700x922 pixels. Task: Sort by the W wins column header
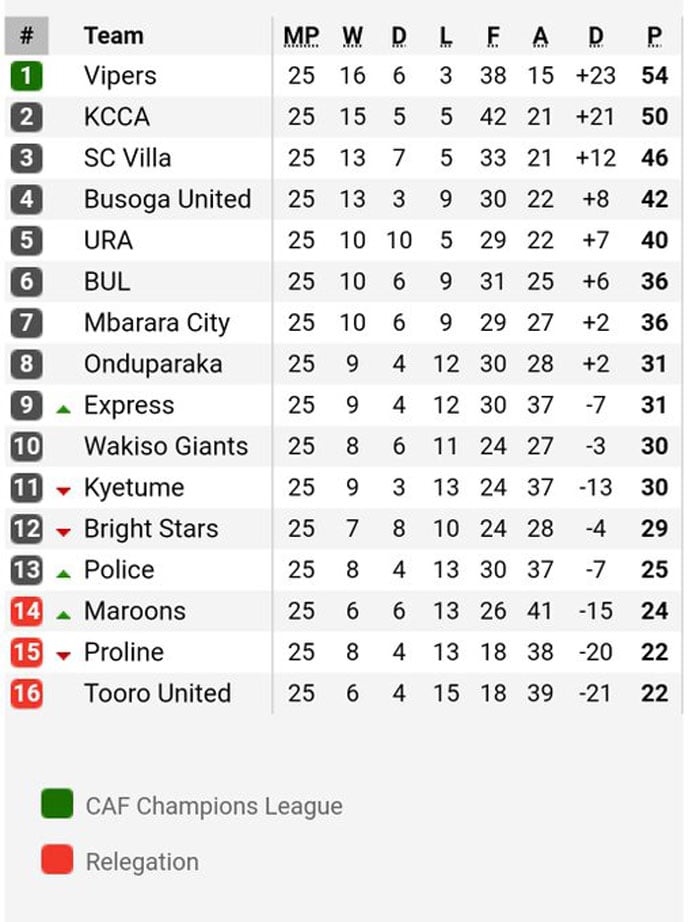(352, 36)
